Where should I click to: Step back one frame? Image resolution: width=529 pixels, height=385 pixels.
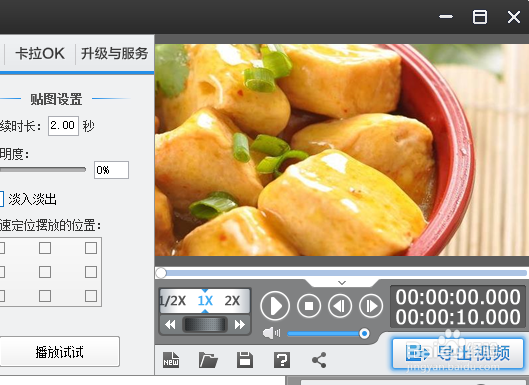coord(340,306)
